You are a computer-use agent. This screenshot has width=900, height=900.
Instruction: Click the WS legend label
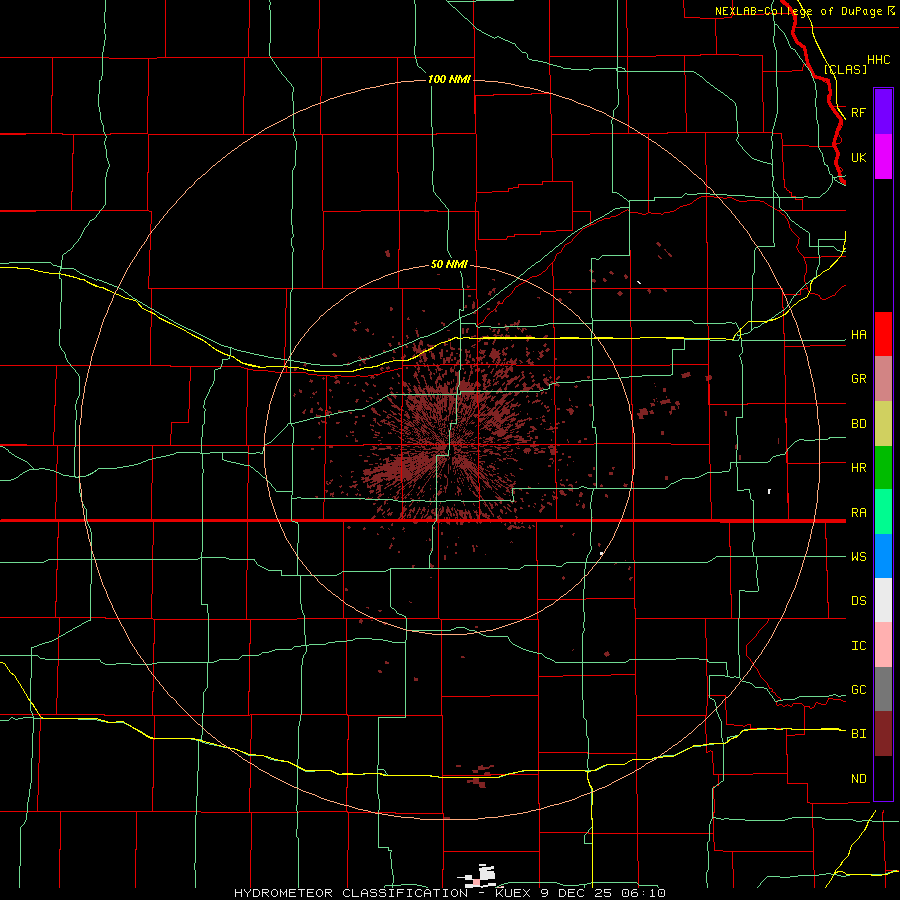pos(859,556)
